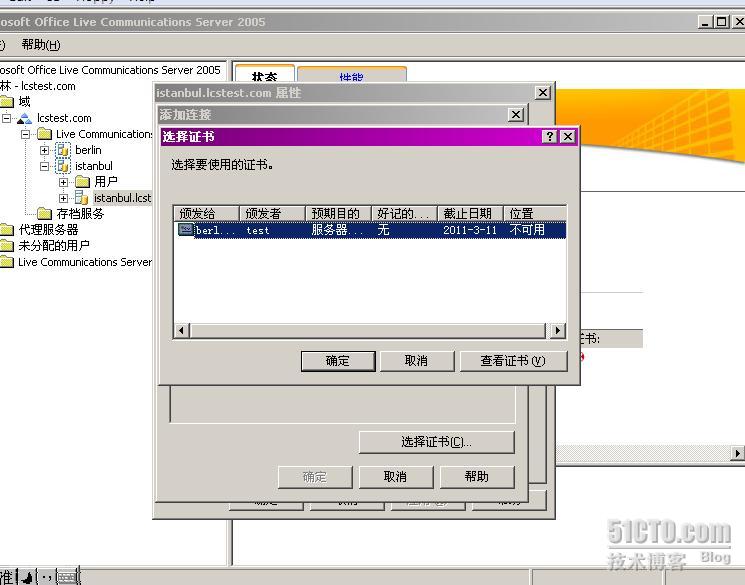Select the berlin tree item
This screenshot has height=585, width=745.
point(88,150)
